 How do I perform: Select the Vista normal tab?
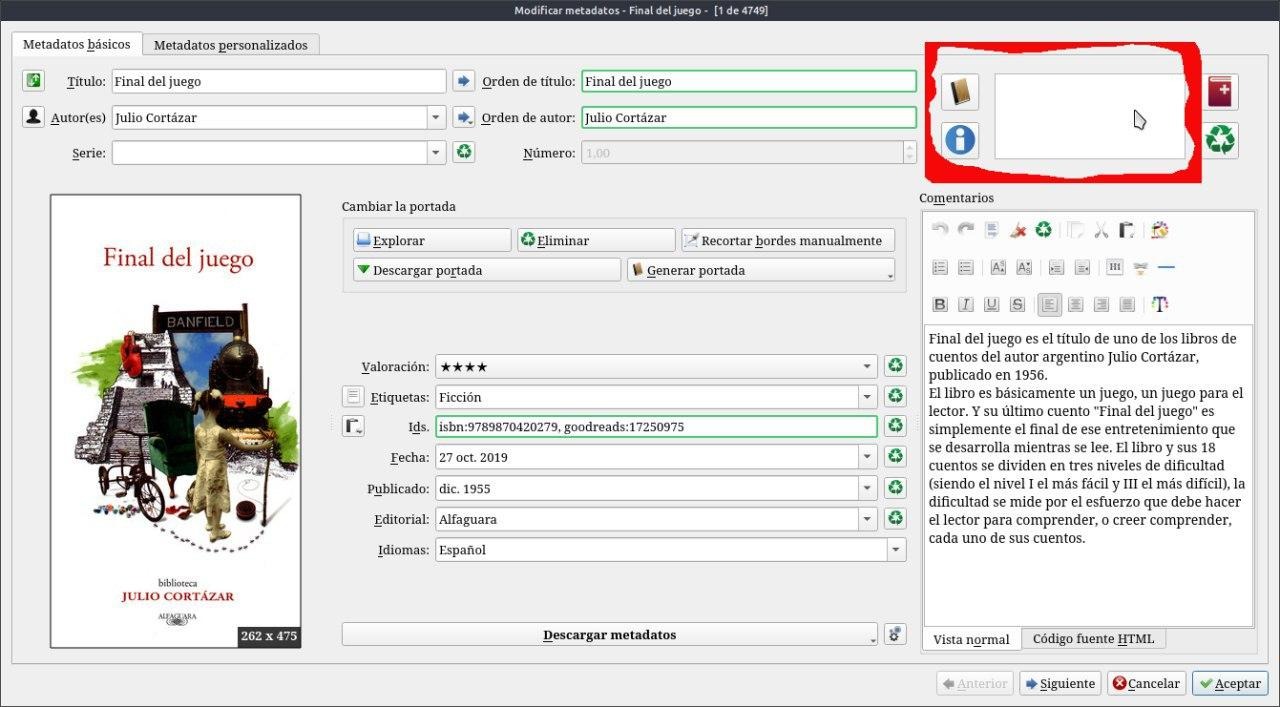(971, 639)
